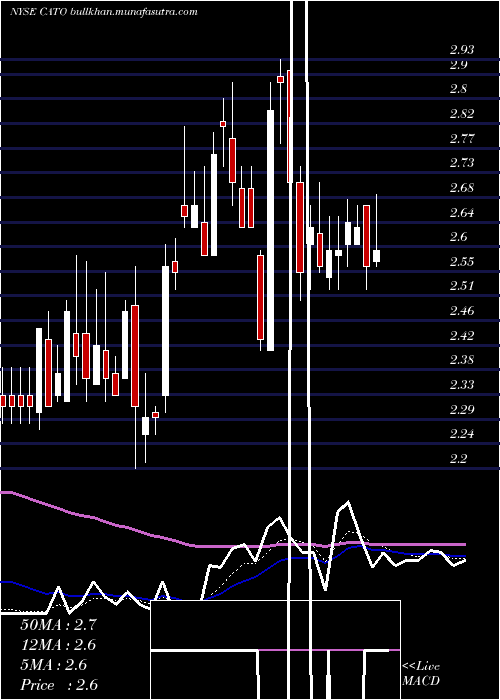The width and height of the screenshot is (500, 700).
Task: Click the 2.68 price axis label
Action: point(462,188)
